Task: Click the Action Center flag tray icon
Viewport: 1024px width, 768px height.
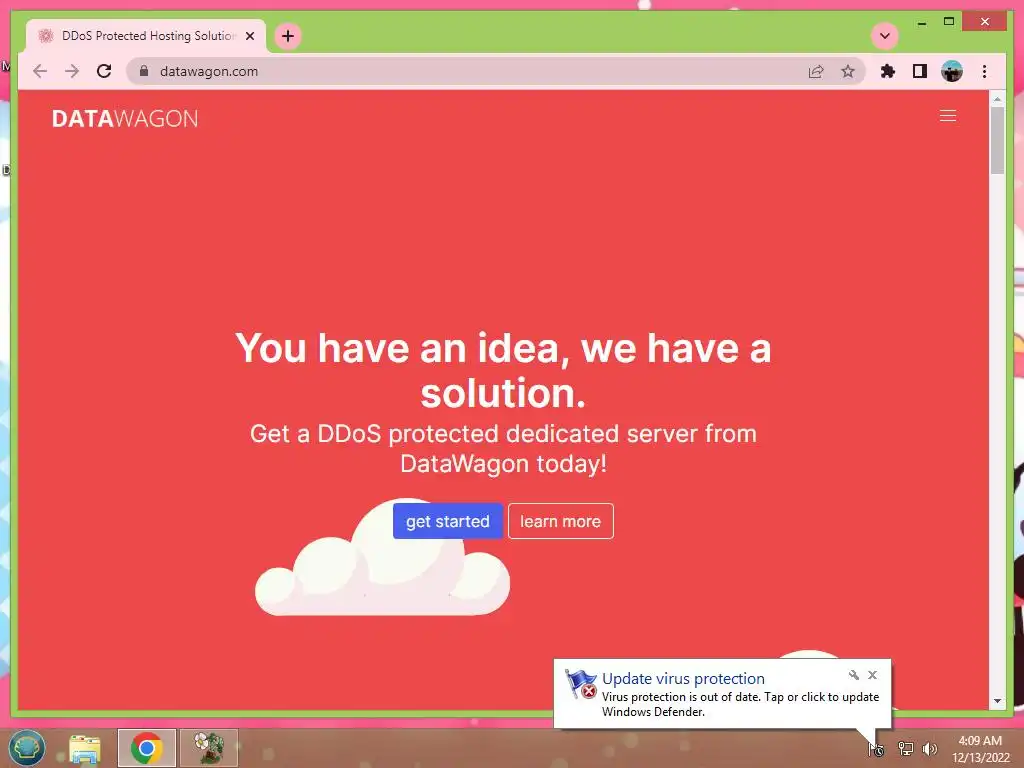Action: tap(876, 749)
